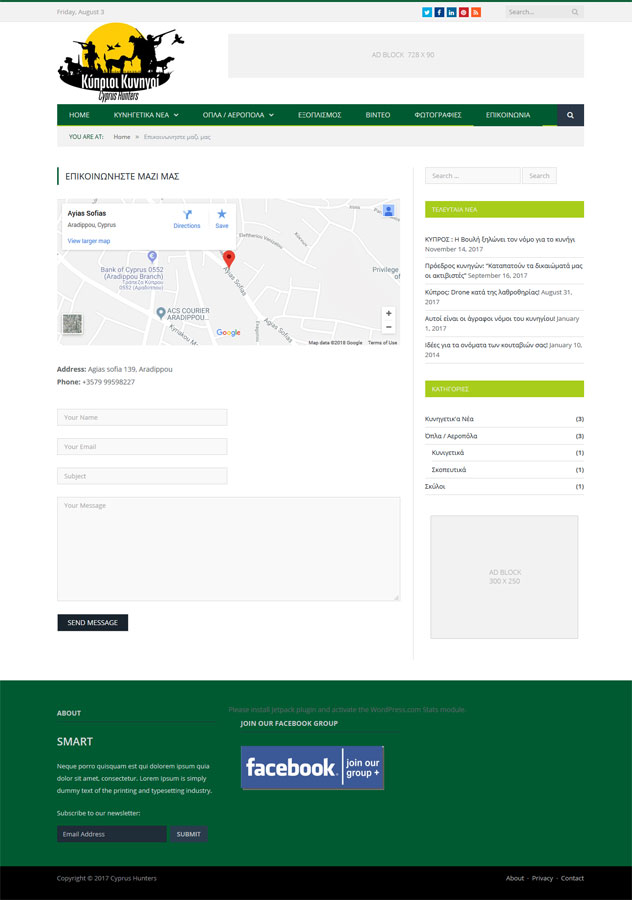This screenshot has height=900, width=632.
Task: Click the Your Name input field
Action: (142, 417)
